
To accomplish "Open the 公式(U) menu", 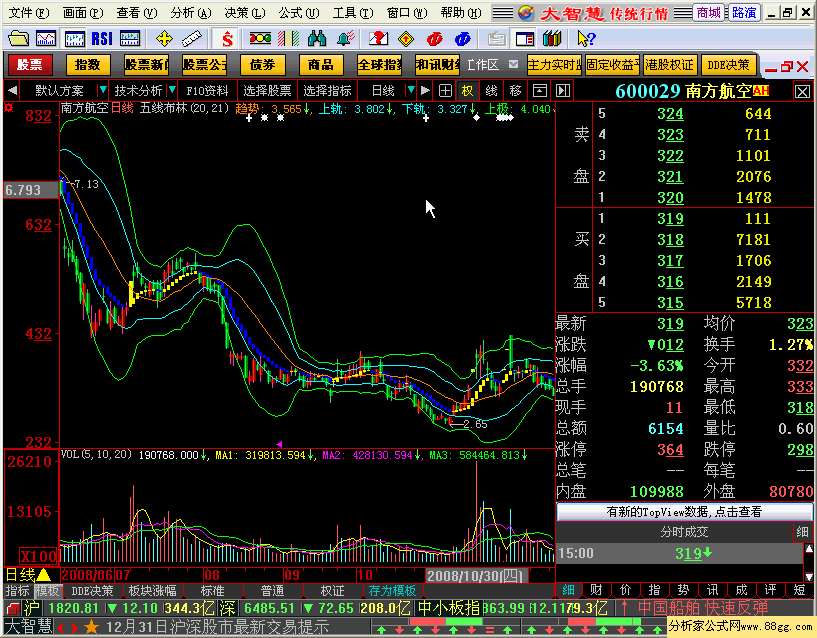I will 299,13.
